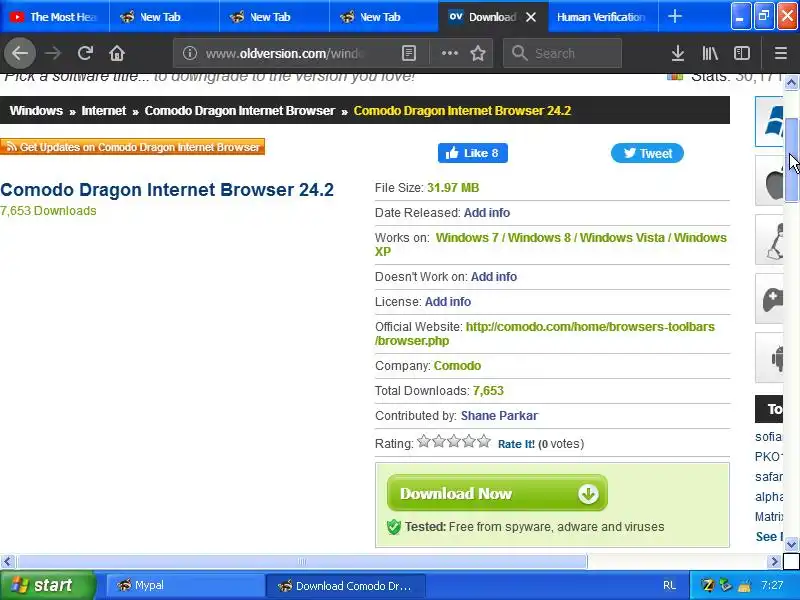Like the page with Facebook Like button
Image resolution: width=800 pixels, height=600 pixels.
(472, 153)
